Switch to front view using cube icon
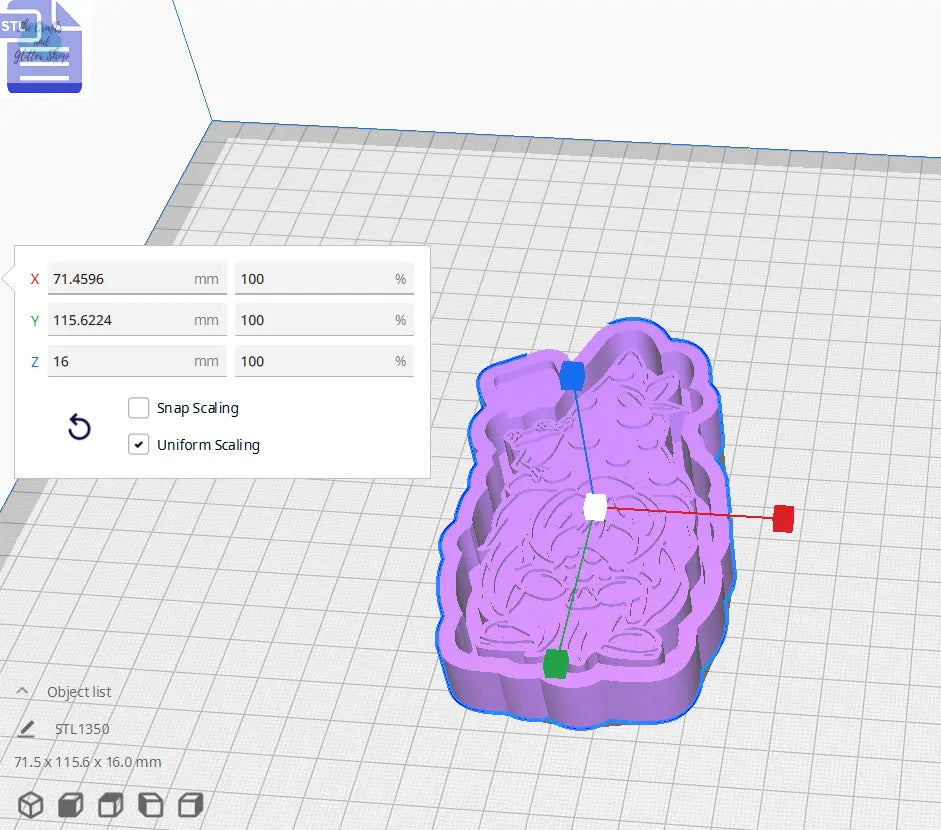The width and height of the screenshot is (941, 830). [x=68, y=803]
